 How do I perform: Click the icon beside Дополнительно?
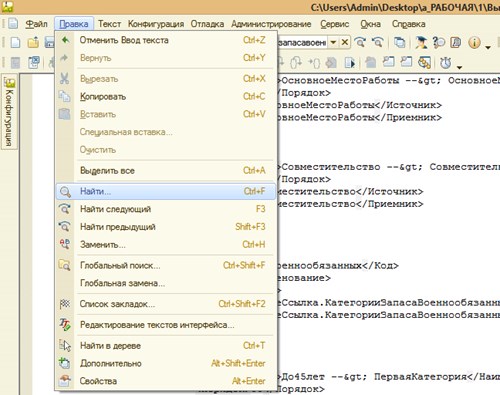65,363
